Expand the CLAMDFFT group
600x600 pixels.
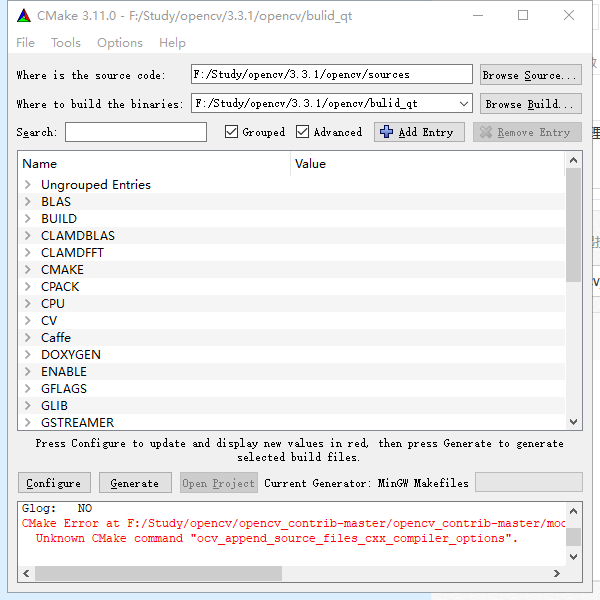(28, 253)
